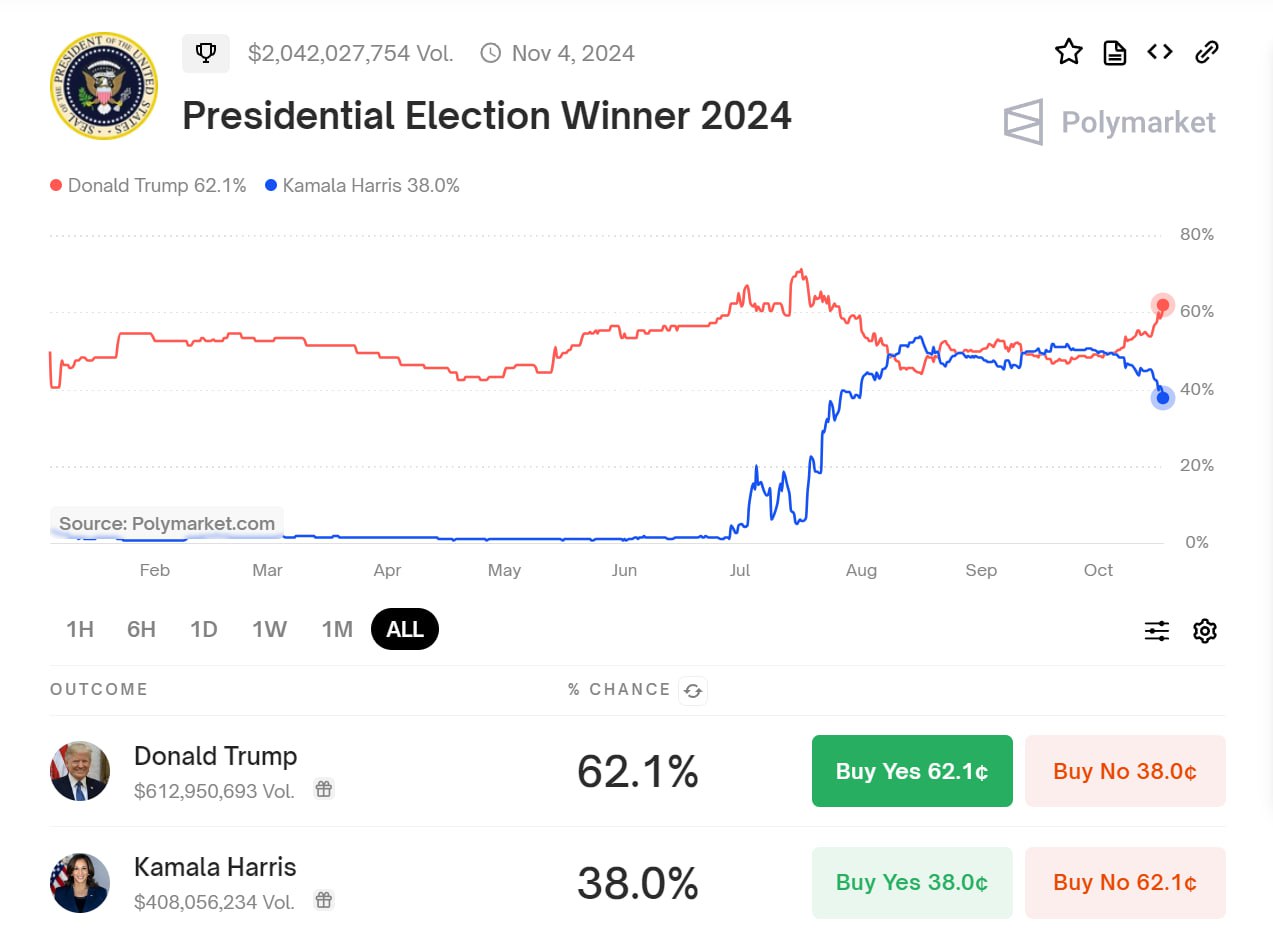Click the embed code icon
Viewport: 1273px width, 939px height.
click(x=1160, y=52)
